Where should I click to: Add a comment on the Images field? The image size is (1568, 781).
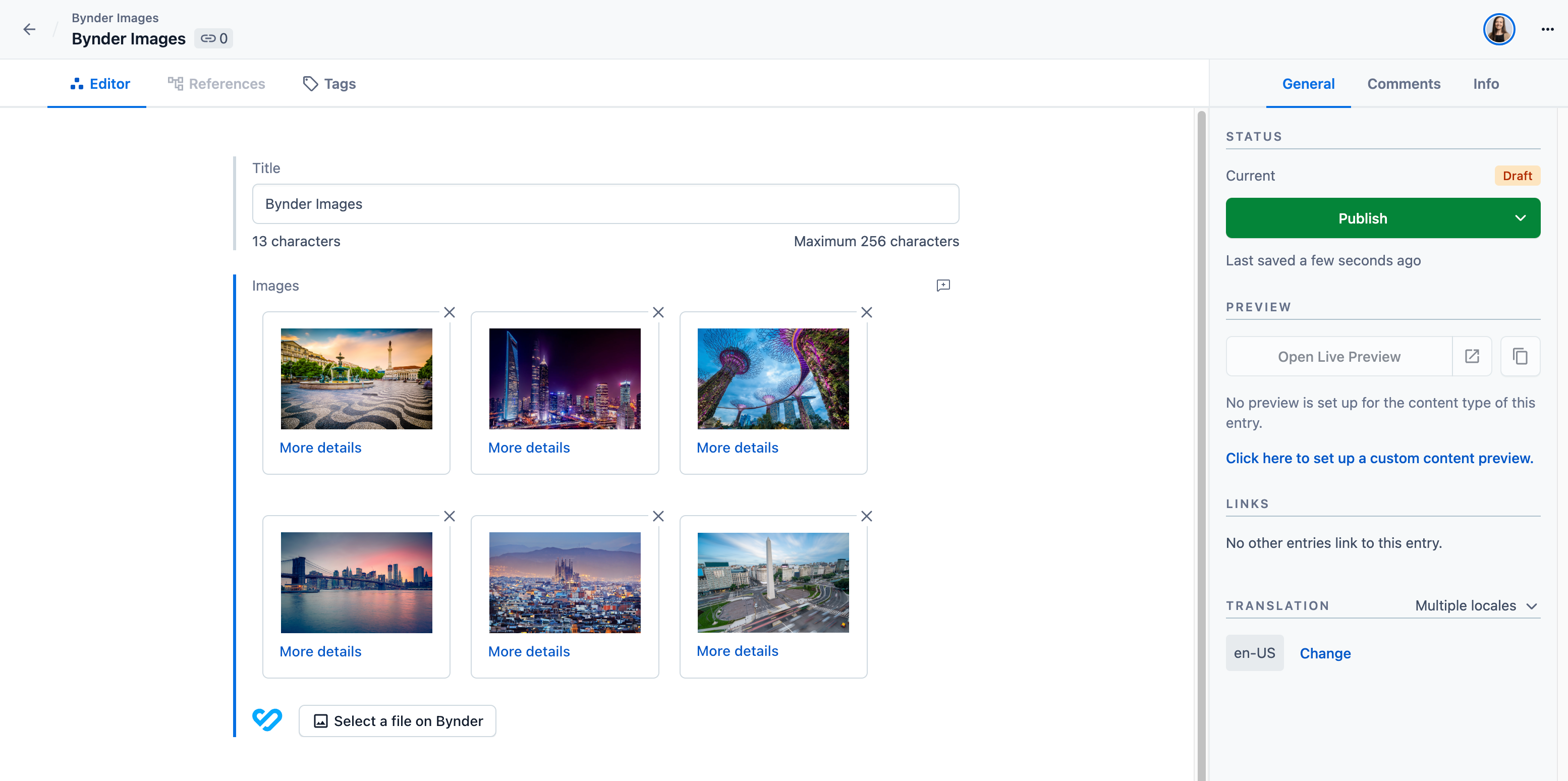943,286
